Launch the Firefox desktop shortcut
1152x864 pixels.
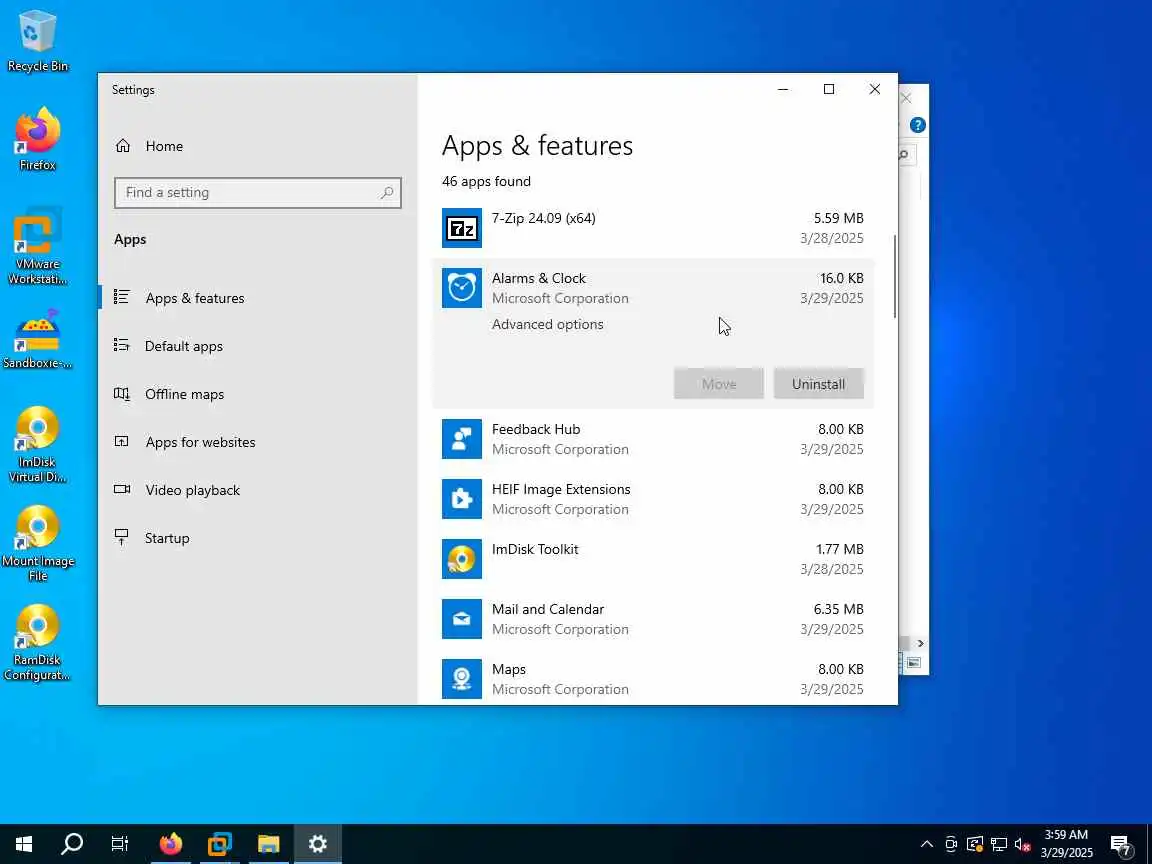coord(37,138)
